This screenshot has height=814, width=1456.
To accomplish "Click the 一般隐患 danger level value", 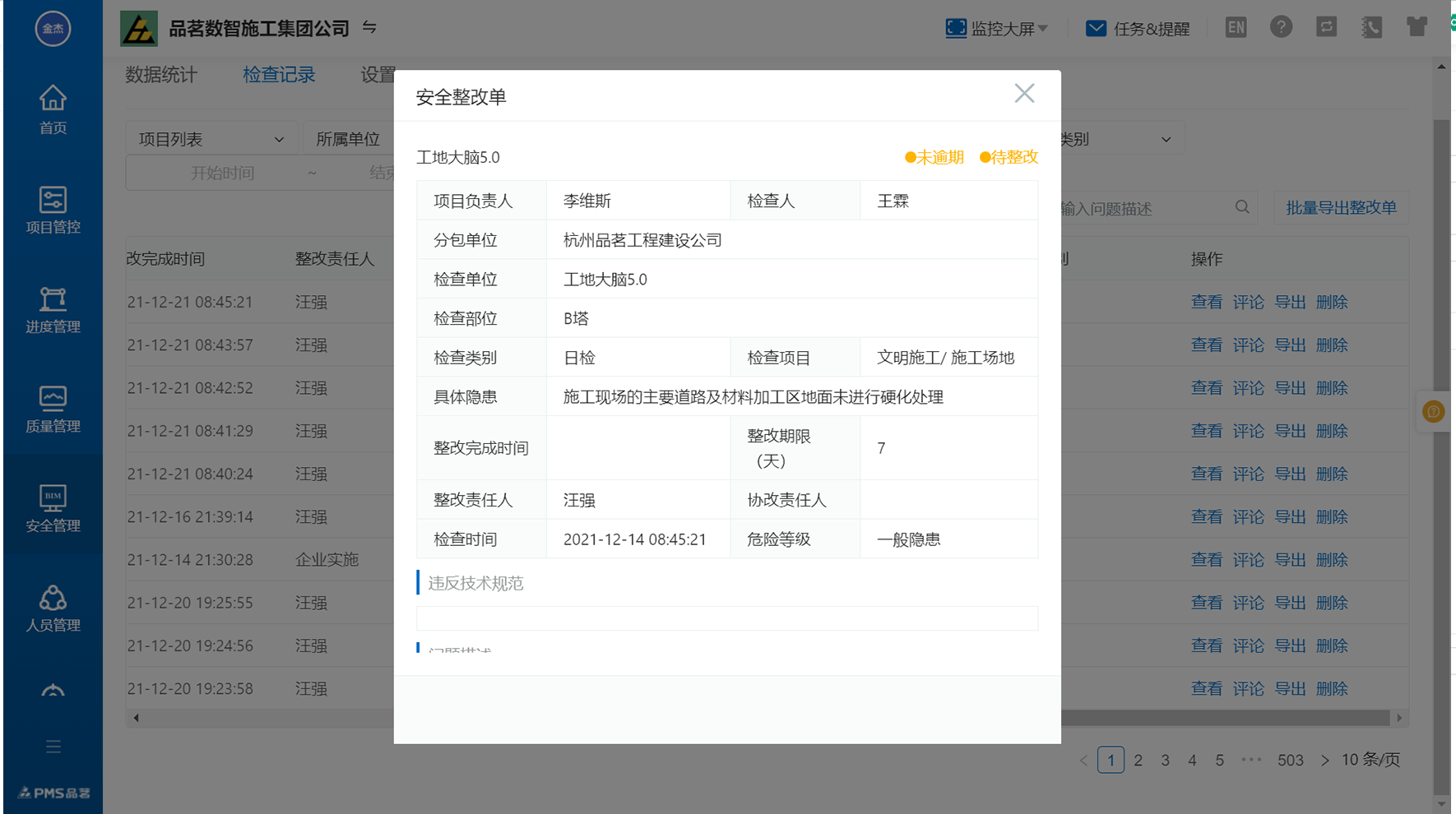I will pyautogui.click(x=908, y=539).
